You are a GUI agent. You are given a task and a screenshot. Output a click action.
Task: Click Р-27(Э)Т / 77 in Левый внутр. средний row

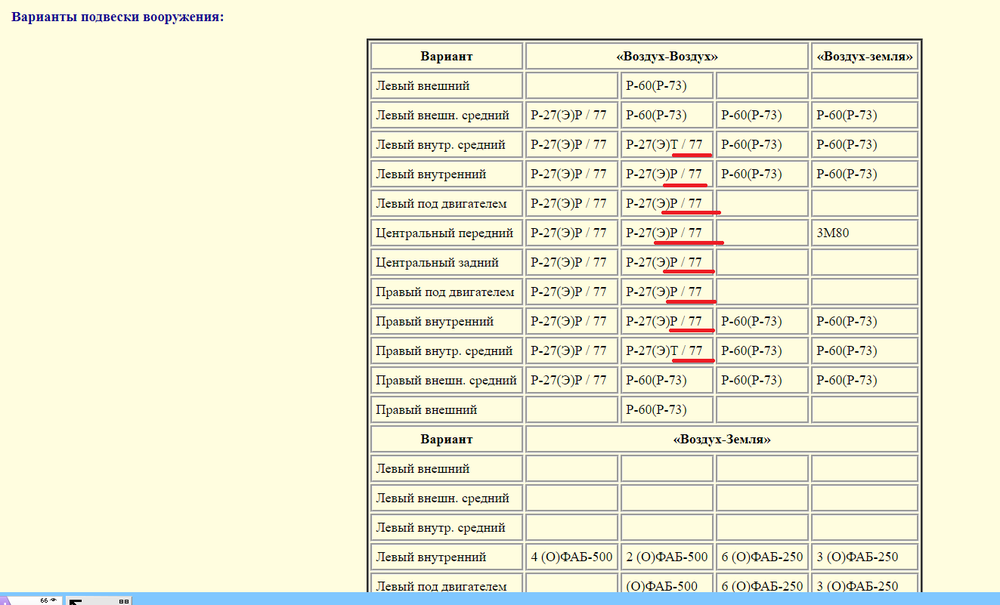(x=667, y=145)
